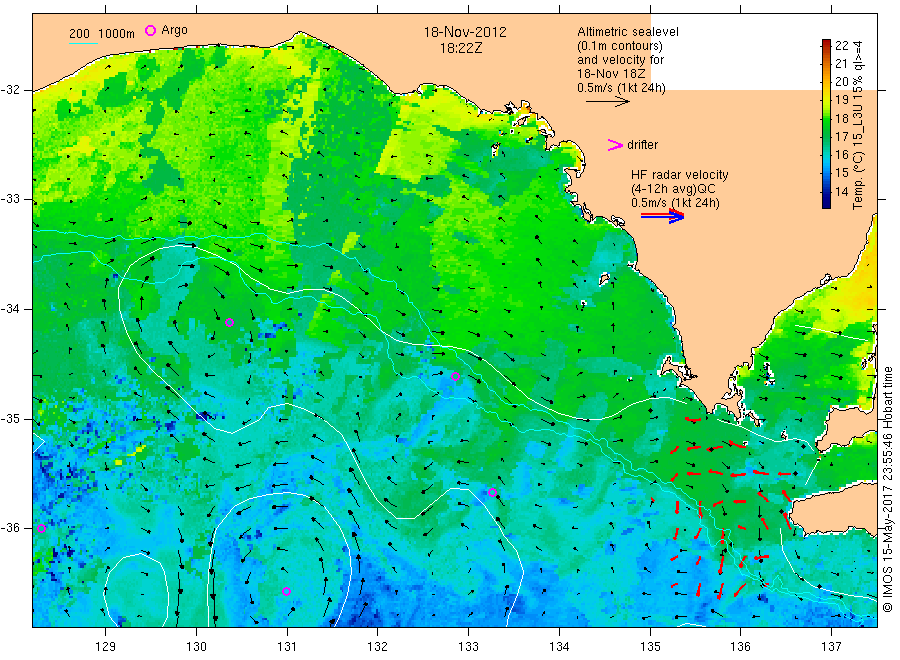900x660 pixels.
Task: Click the IMOS copyright timestamp text
Action: pos(887,489)
